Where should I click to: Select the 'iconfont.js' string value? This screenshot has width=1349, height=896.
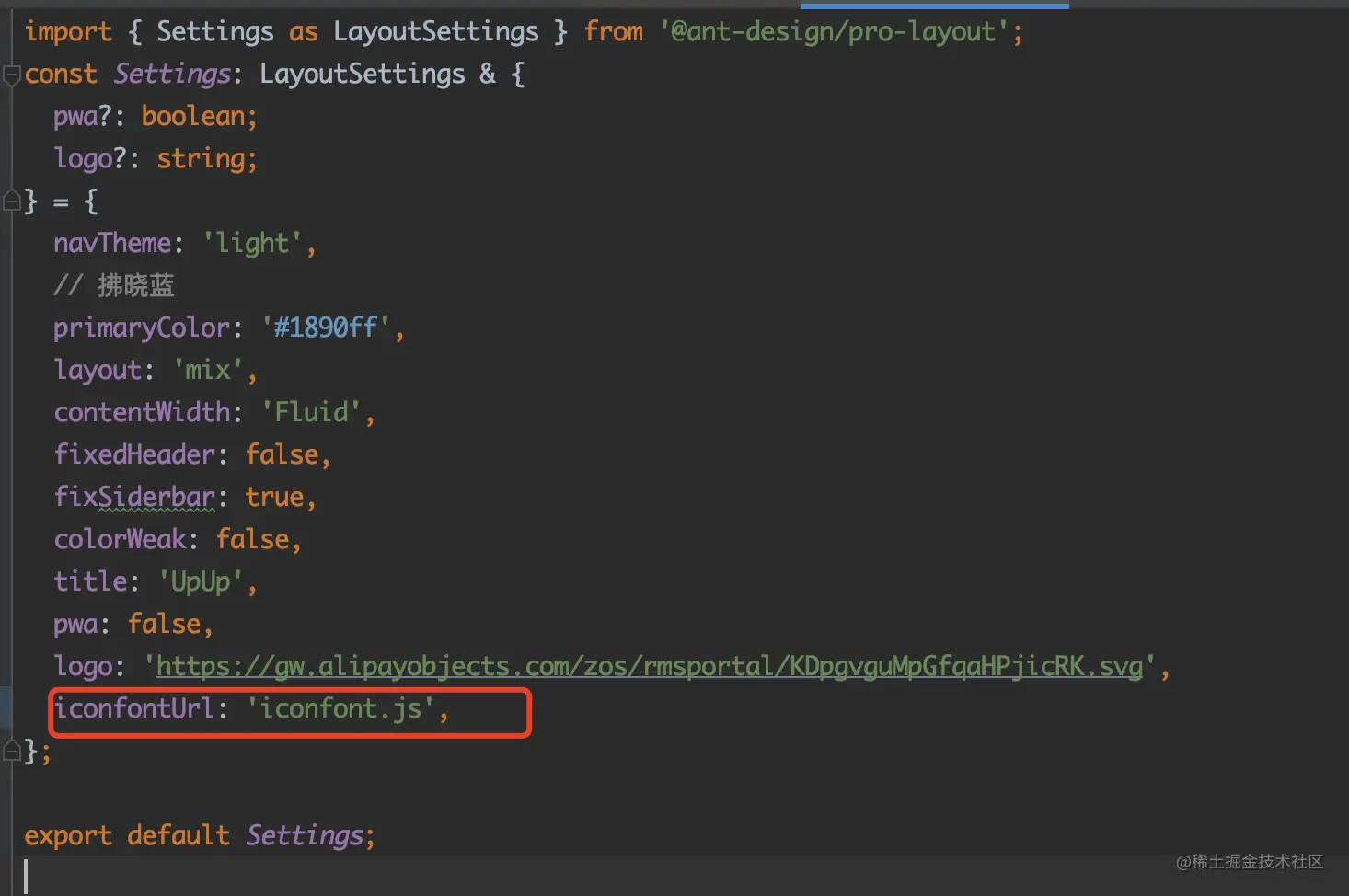tap(341, 708)
